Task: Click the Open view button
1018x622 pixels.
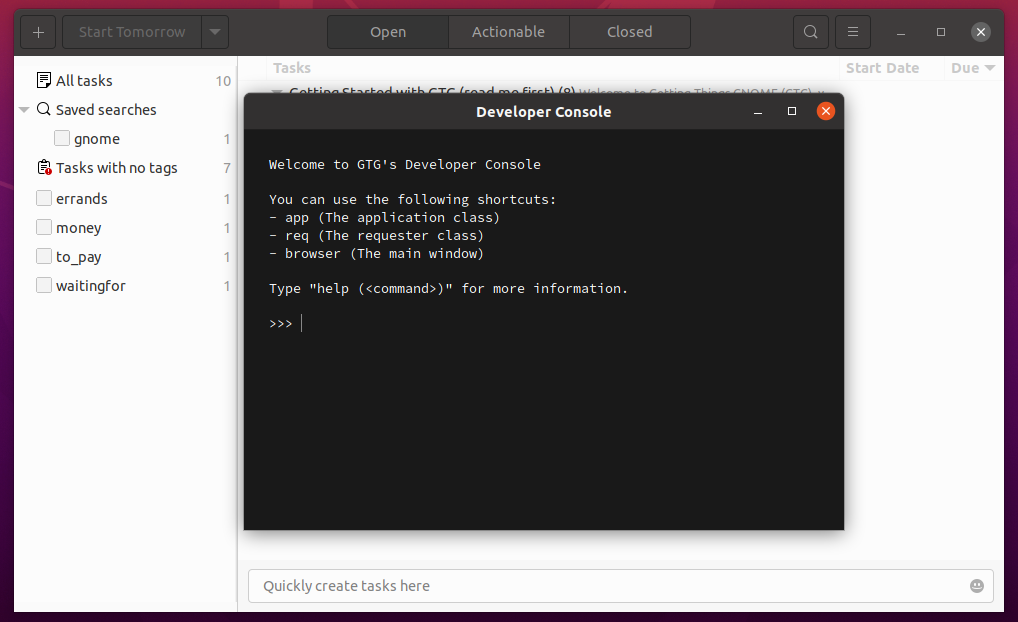Action: (388, 32)
